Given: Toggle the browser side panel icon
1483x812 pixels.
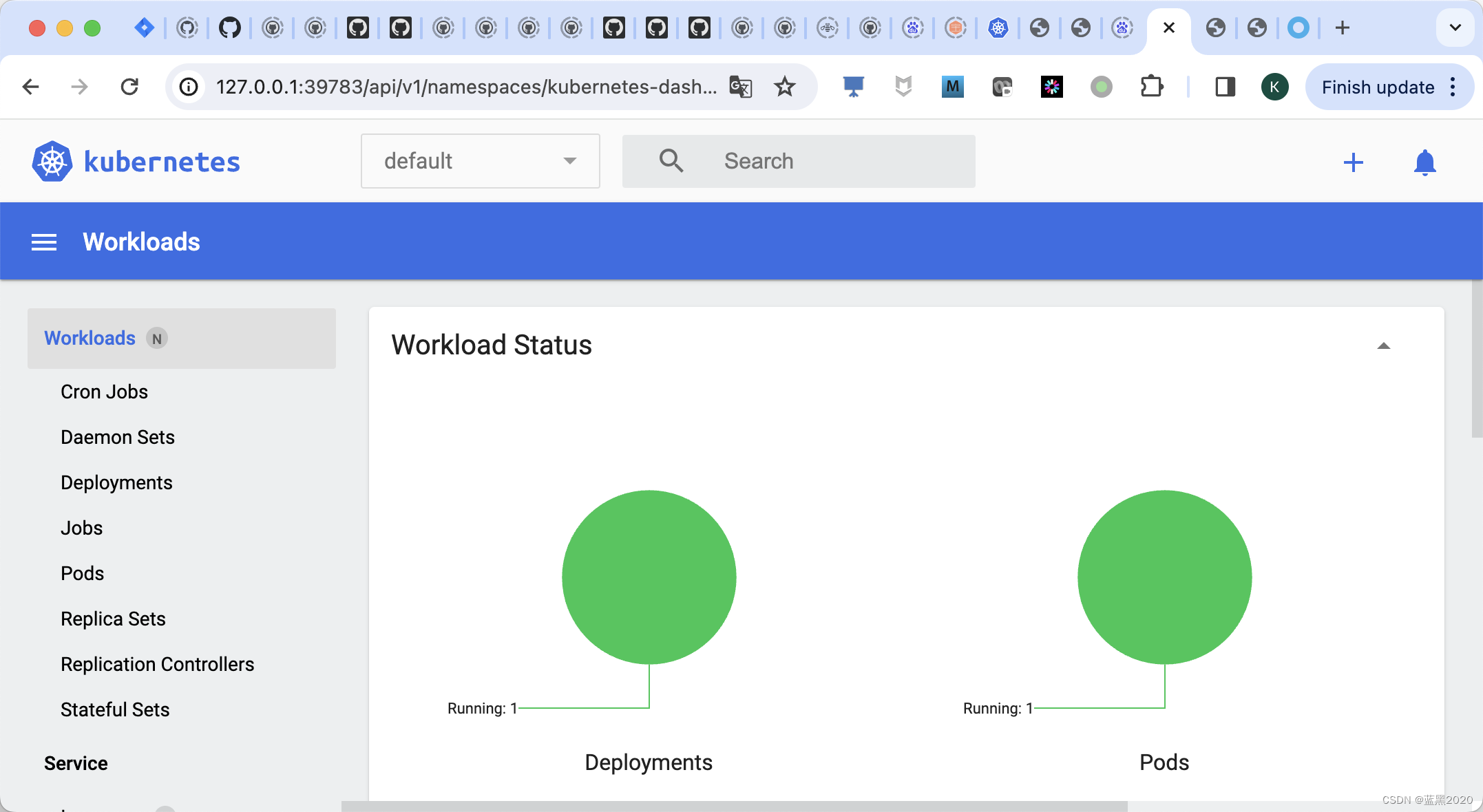Looking at the screenshot, I should (x=1225, y=87).
